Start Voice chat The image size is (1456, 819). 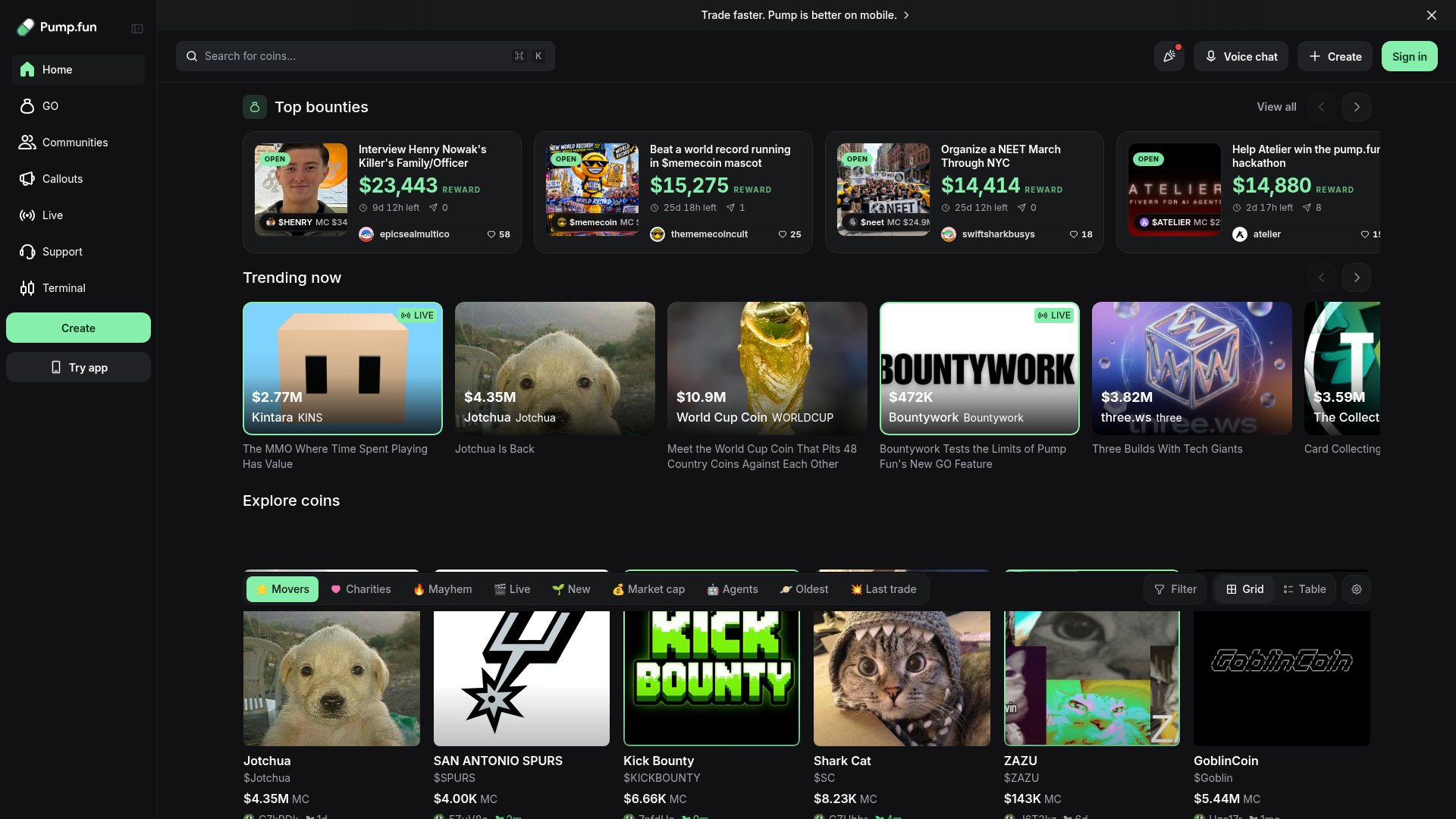pos(1241,56)
